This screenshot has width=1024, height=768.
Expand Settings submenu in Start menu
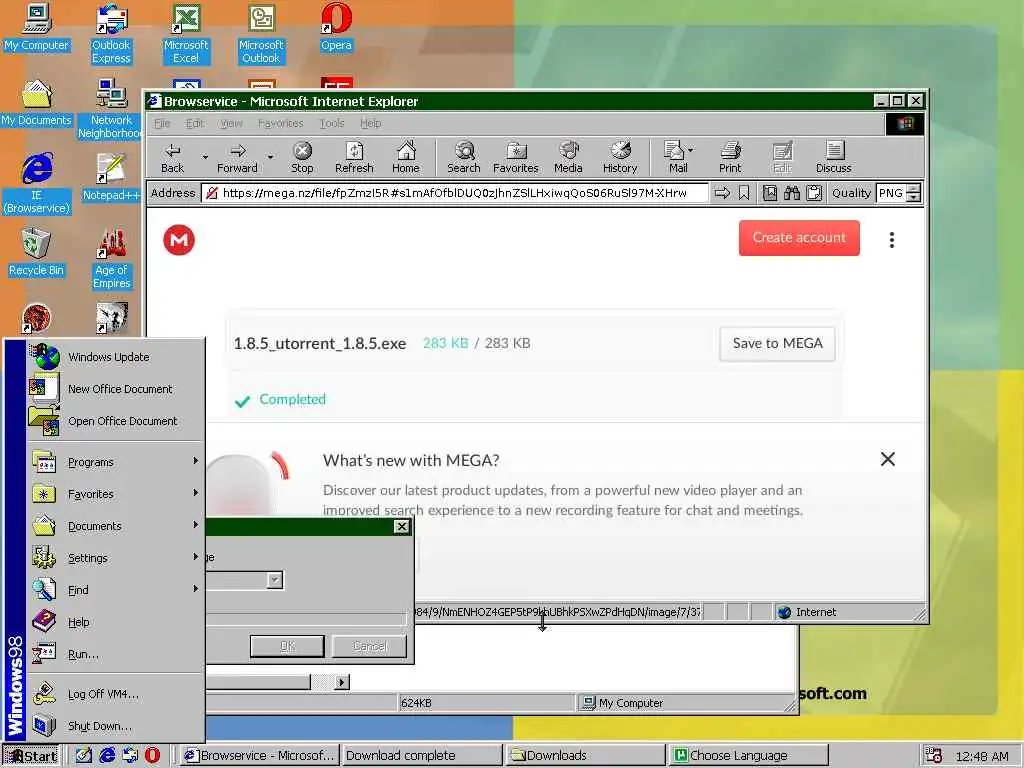click(116, 558)
